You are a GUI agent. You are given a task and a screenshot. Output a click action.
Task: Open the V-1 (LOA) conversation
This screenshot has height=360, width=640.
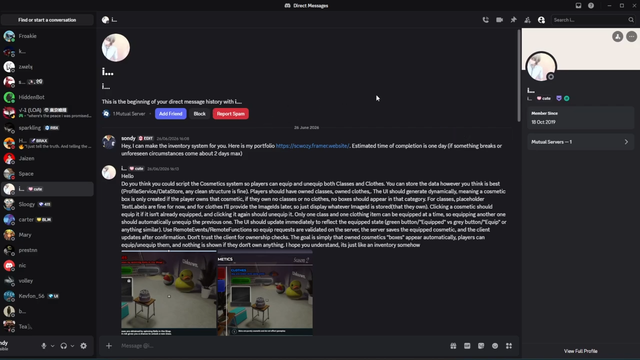47,112
